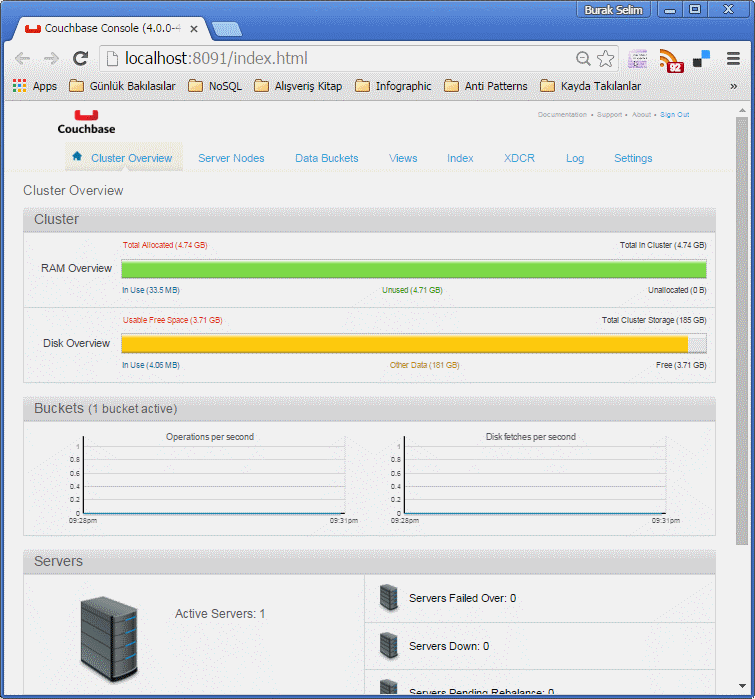Click the Burak Selim profile button
The height and width of the screenshot is (699, 755).
tap(613, 10)
